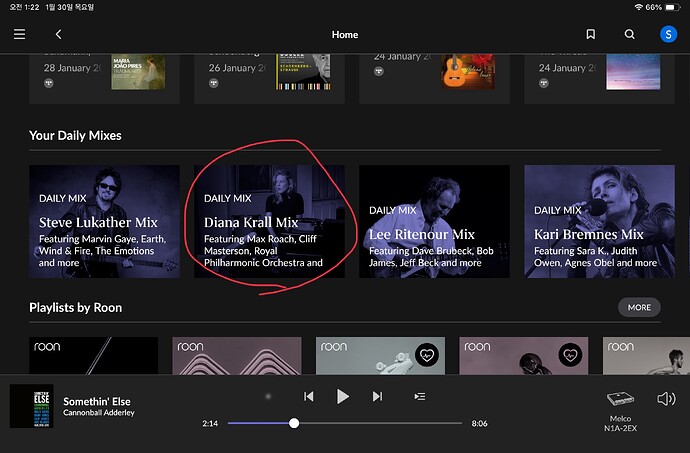Toggle the heart on third Roon playlist
This screenshot has width=690, height=453.
tap(426, 355)
